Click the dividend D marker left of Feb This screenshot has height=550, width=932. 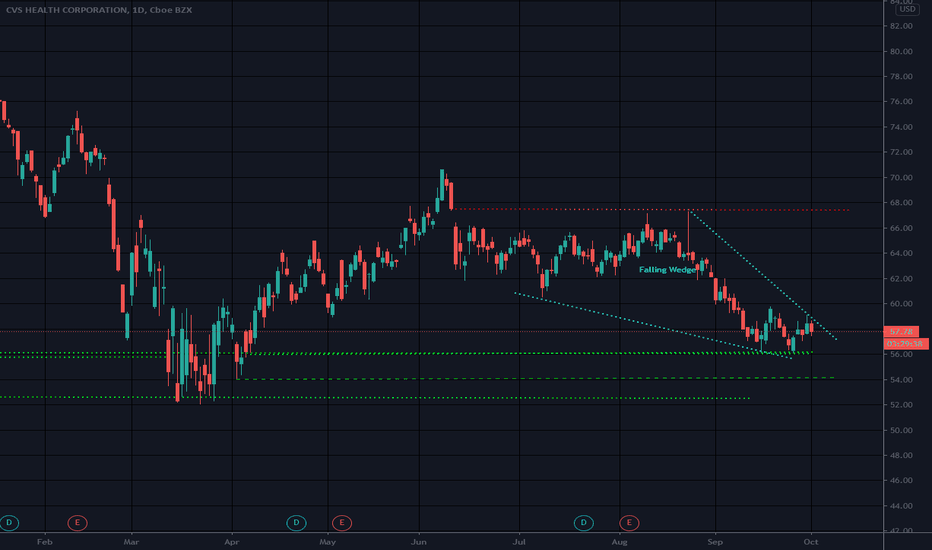coord(9,523)
